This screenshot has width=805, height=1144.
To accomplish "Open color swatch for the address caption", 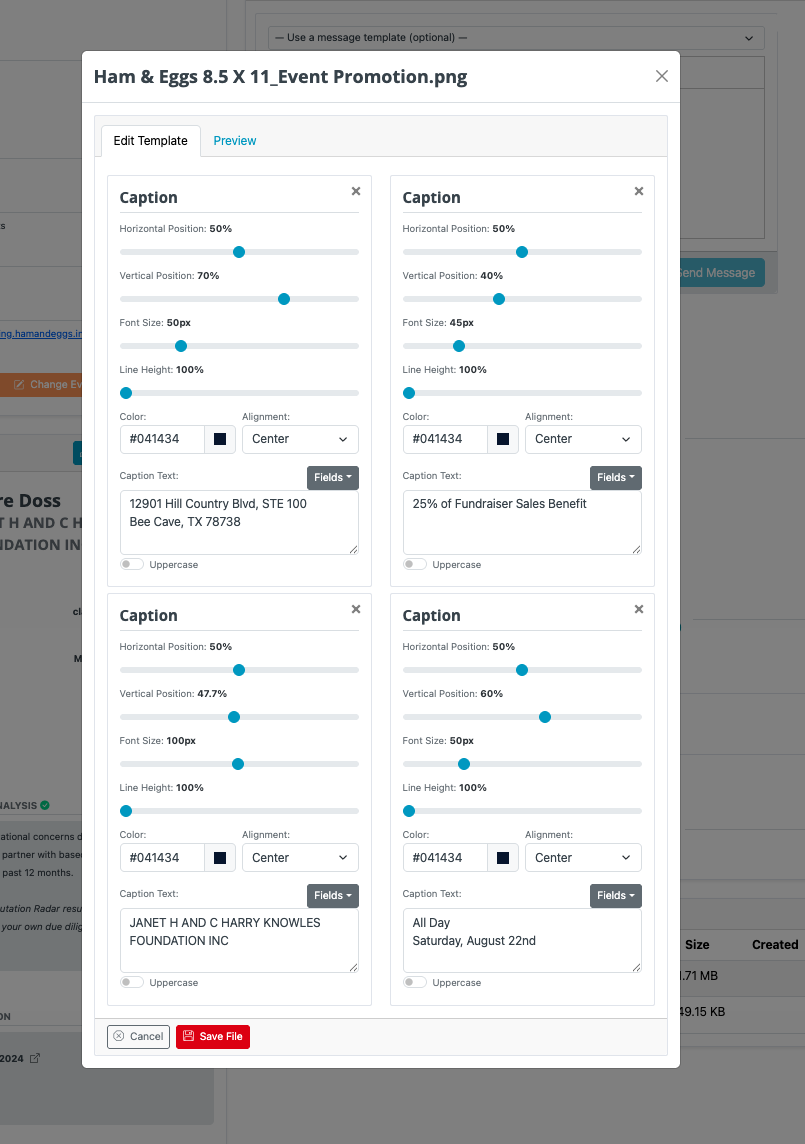I will [220, 439].
